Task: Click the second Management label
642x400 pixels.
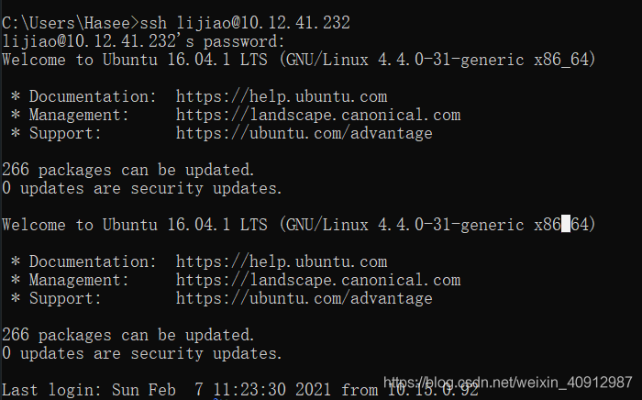Action: (79, 280)
